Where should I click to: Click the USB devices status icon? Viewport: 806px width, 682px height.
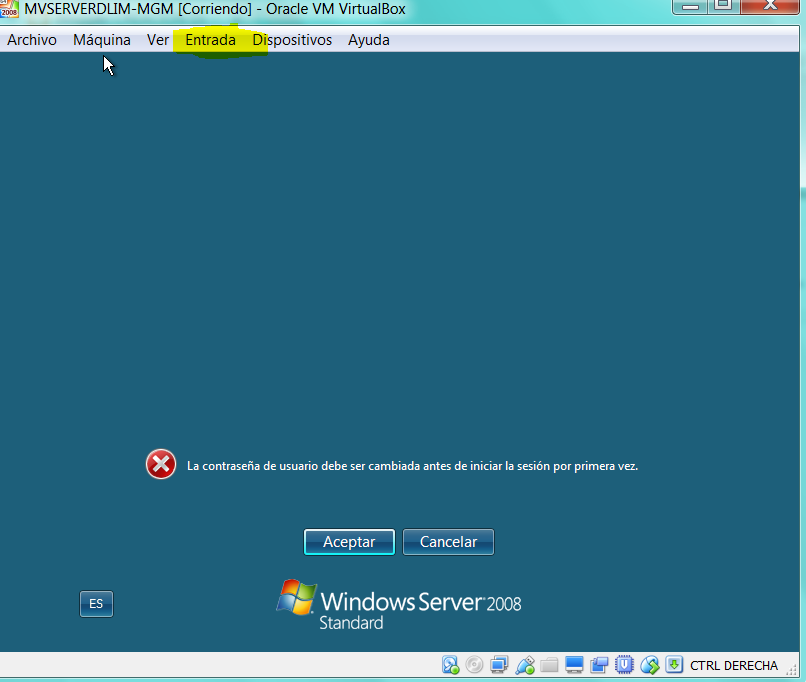pos(524,665)
